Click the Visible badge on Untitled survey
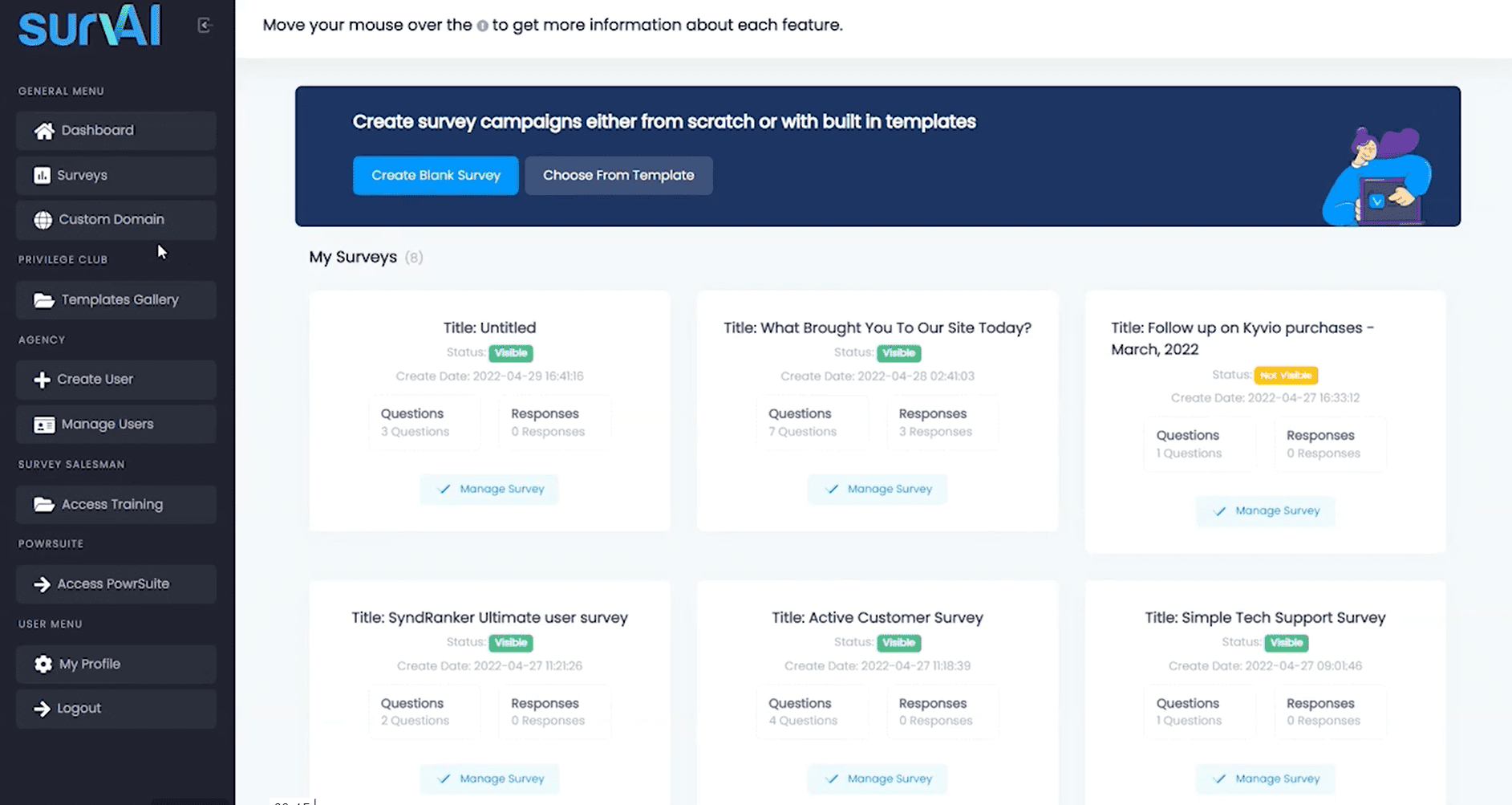This screenshot has width=1512, height=805. [x=511, y=353]
